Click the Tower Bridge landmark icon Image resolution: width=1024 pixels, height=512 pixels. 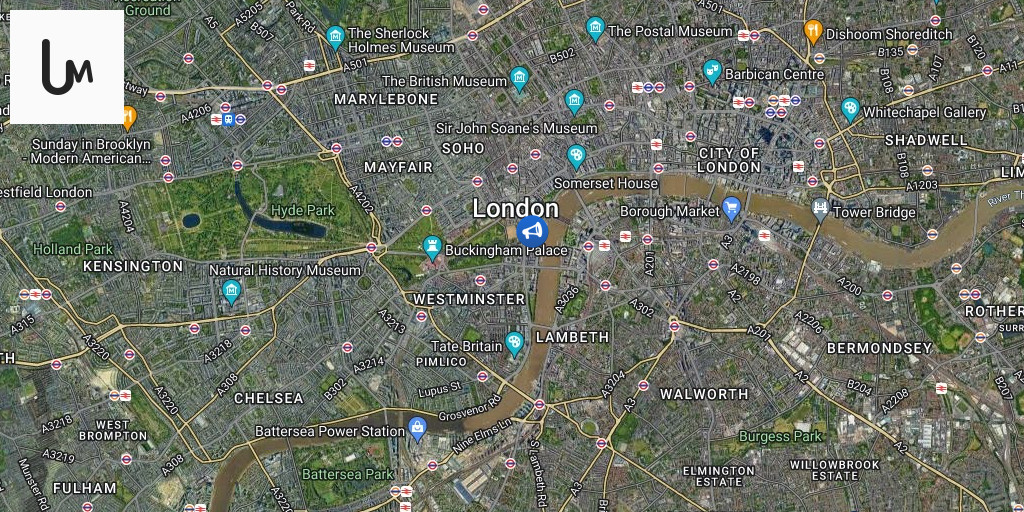(820, 210)
